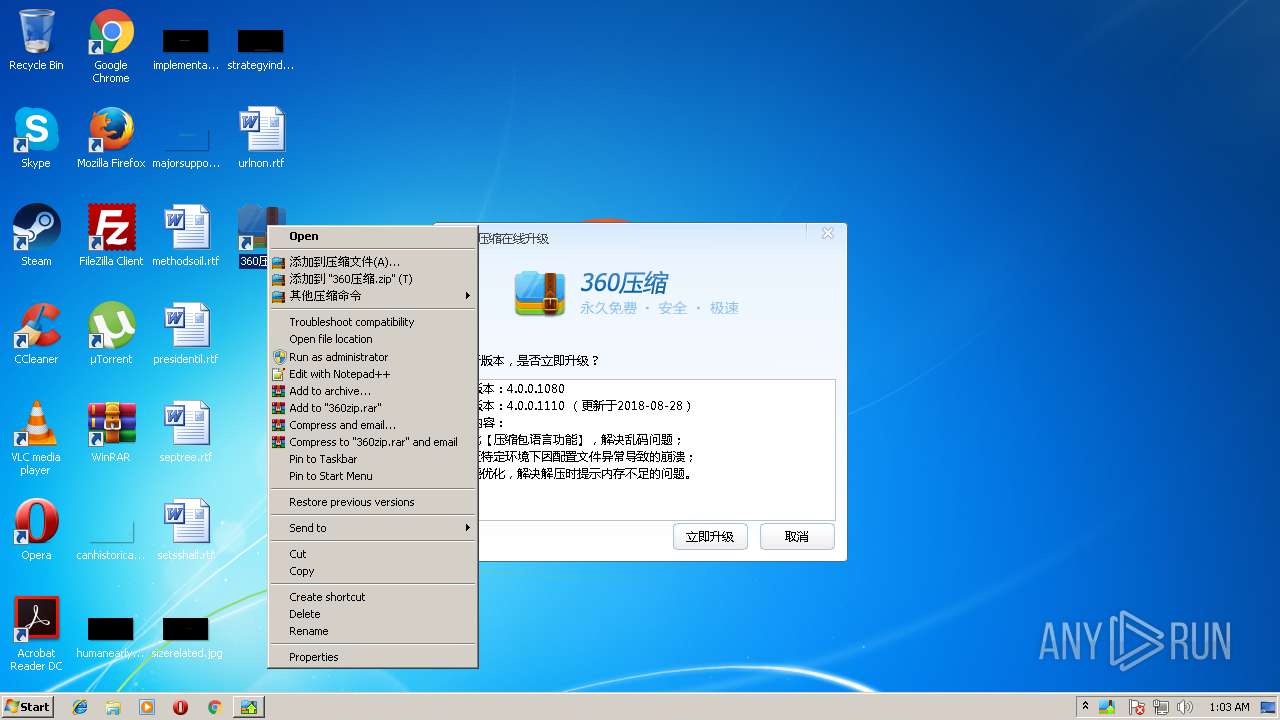Select the Steam desktop shortcut

click(x=36, y=237)
